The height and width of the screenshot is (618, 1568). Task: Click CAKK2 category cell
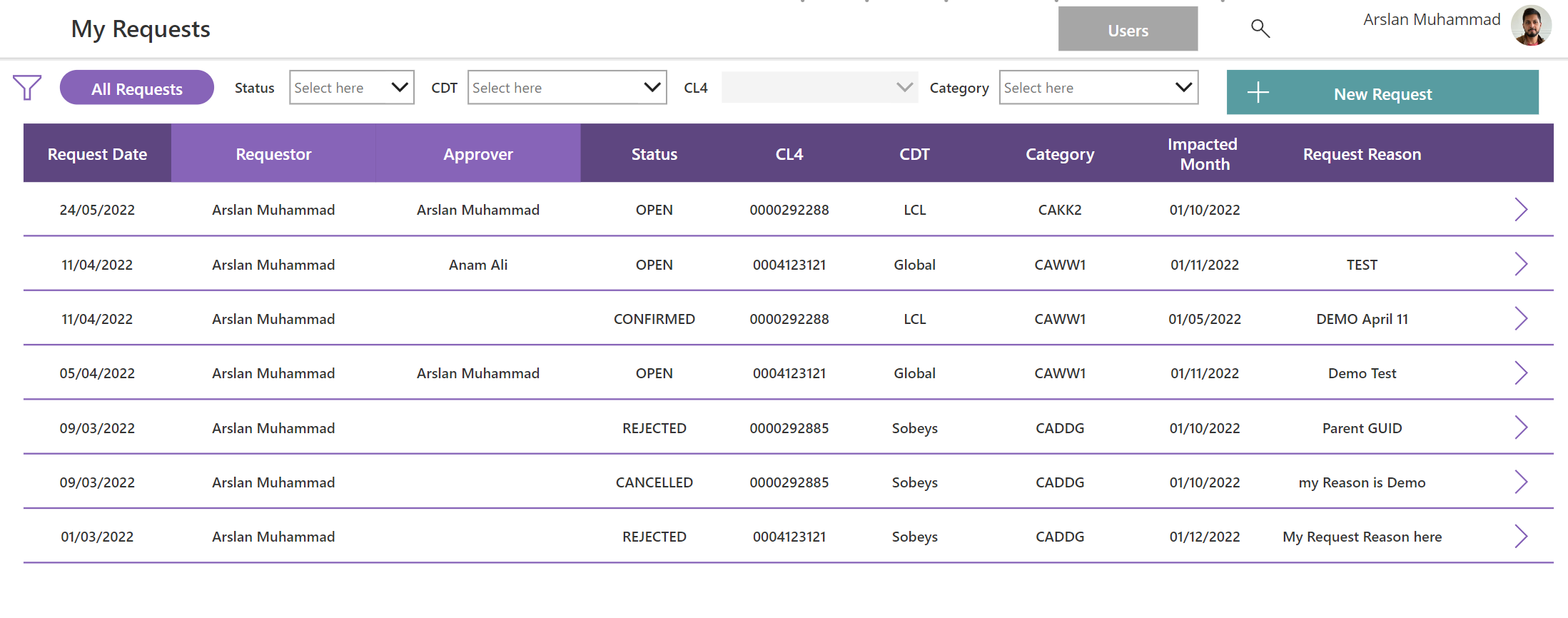pos(1060,210)
